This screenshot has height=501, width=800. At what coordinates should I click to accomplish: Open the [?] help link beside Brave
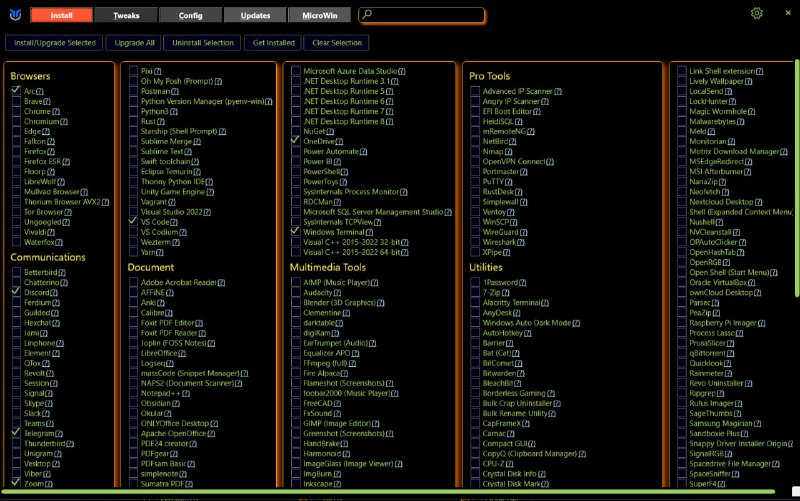pos(47,101)
